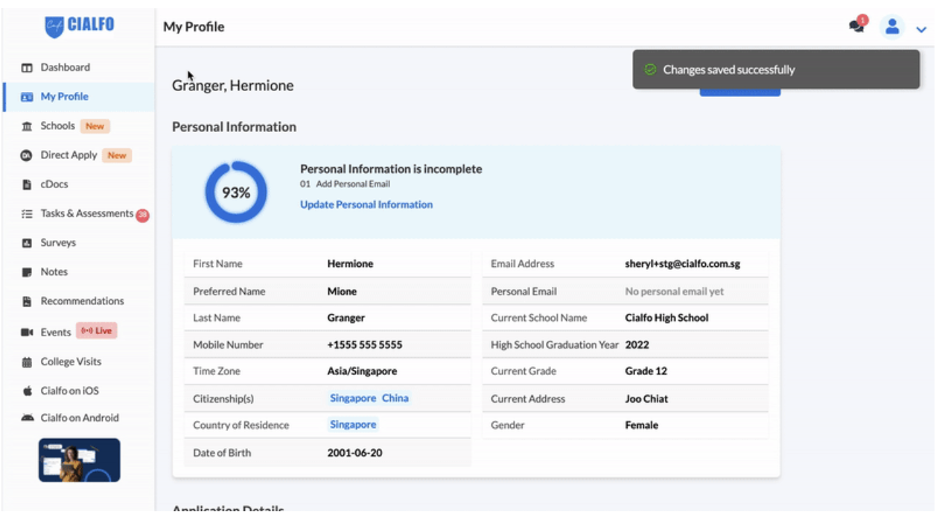Click the China citizenship tag
The width and height of the screenshot is (936, 512).
pyautogui.click(x=395, y=398)
